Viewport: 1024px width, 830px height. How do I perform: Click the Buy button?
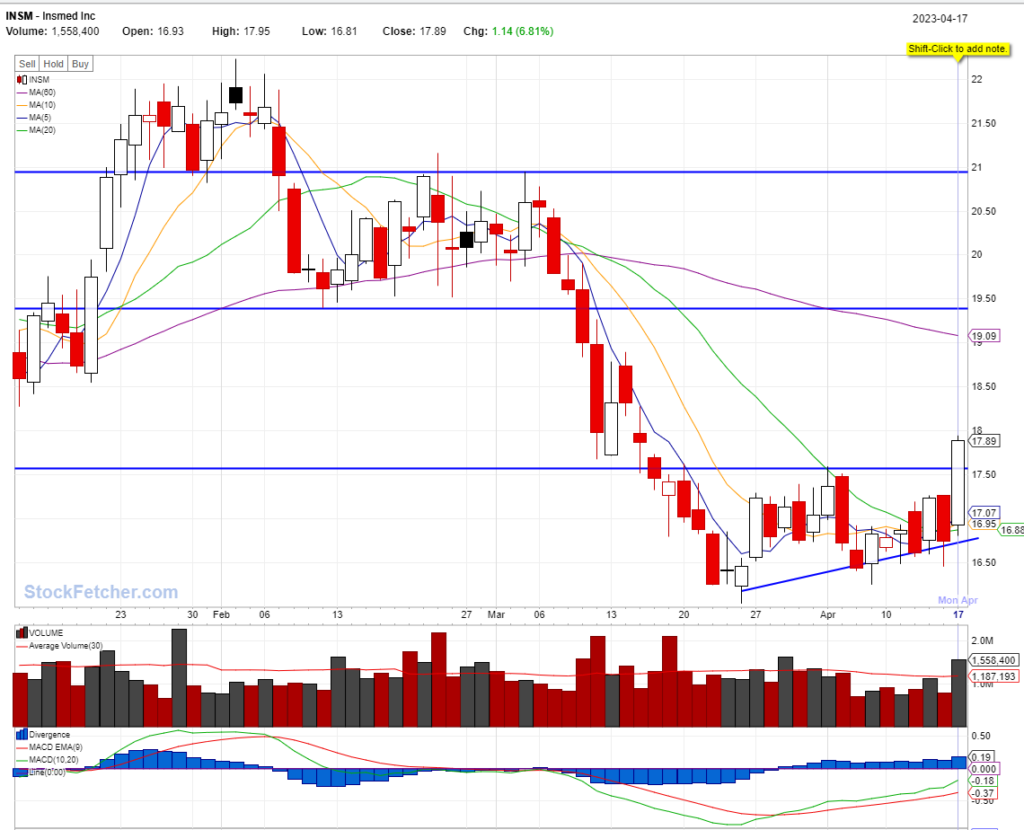pyautogui.click(x=80, y=63)
